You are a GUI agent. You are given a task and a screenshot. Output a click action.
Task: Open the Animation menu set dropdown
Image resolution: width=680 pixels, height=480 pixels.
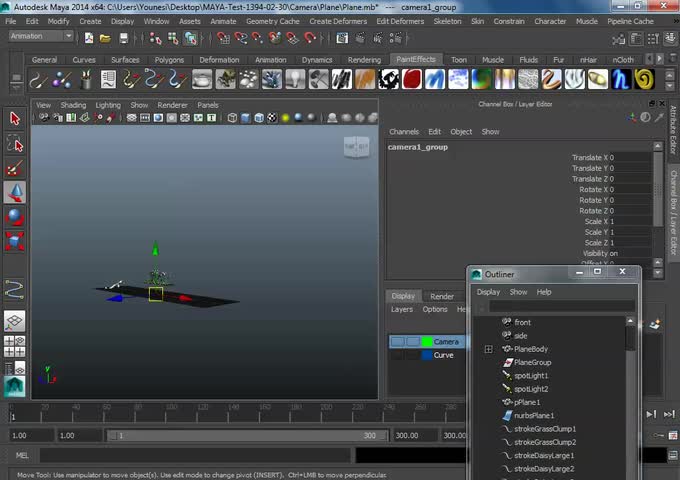pos(41,36)
